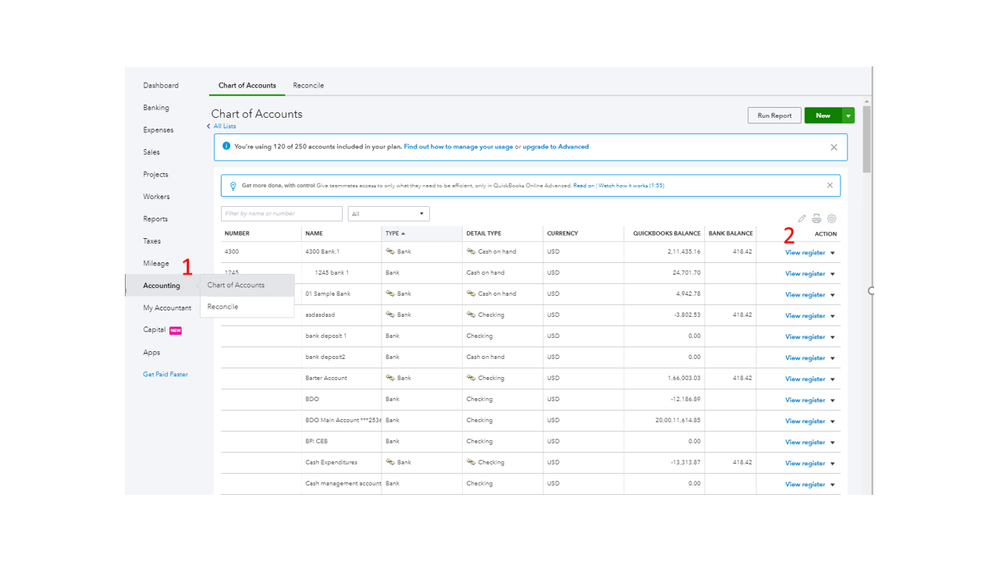Click the detail type icon for asdasdasd
Viewport: 999px width, 562px height.
point(471,315)
